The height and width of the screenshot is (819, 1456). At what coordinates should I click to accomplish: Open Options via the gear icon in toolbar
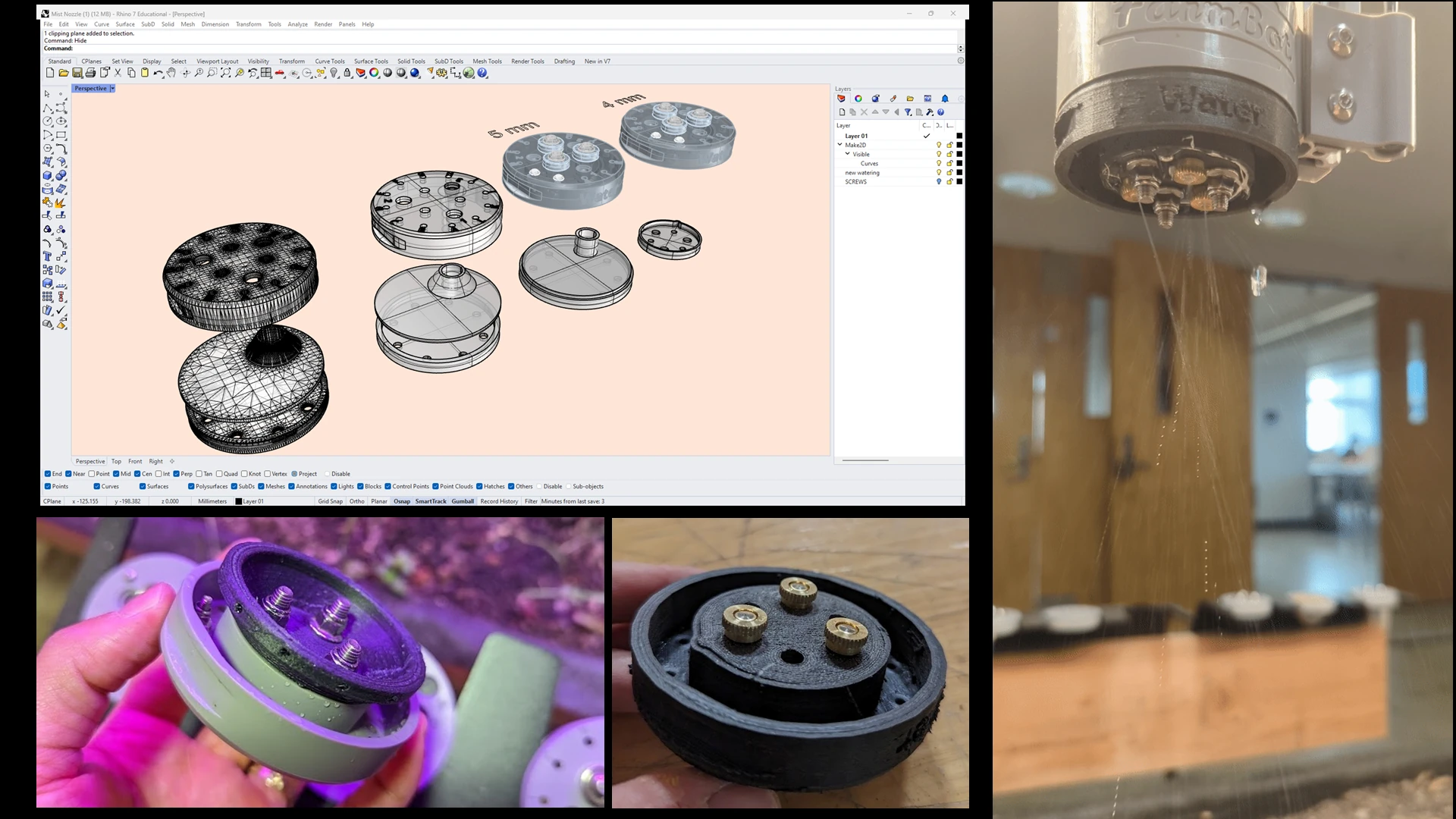click(441, 73)
